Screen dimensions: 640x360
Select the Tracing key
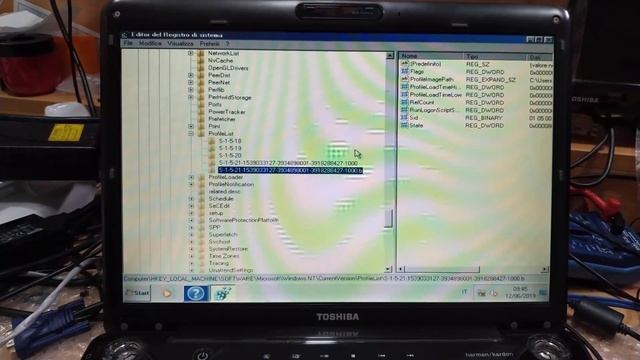pos(218,263)
